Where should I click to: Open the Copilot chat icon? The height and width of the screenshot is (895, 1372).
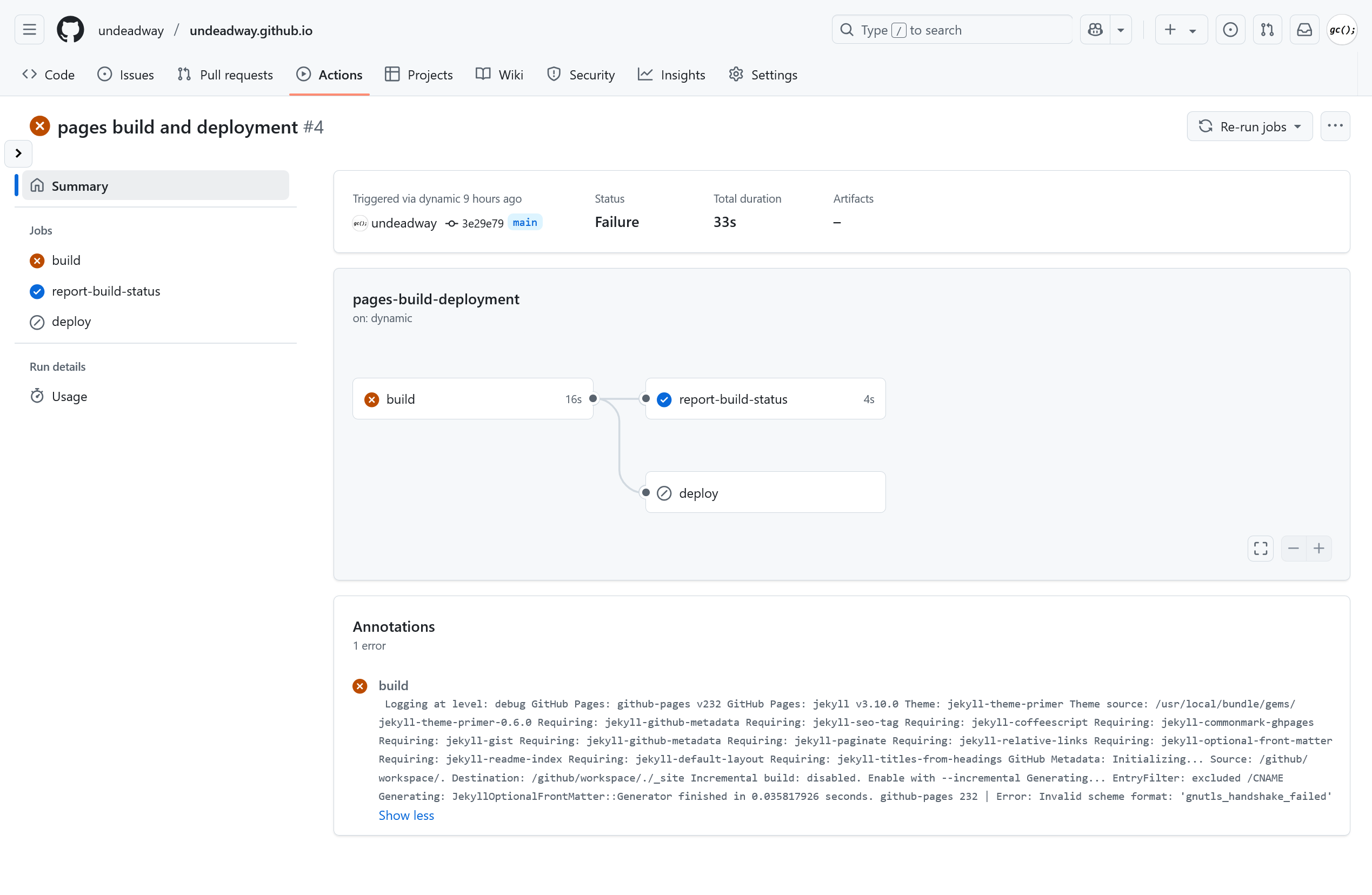[1095, 30]
